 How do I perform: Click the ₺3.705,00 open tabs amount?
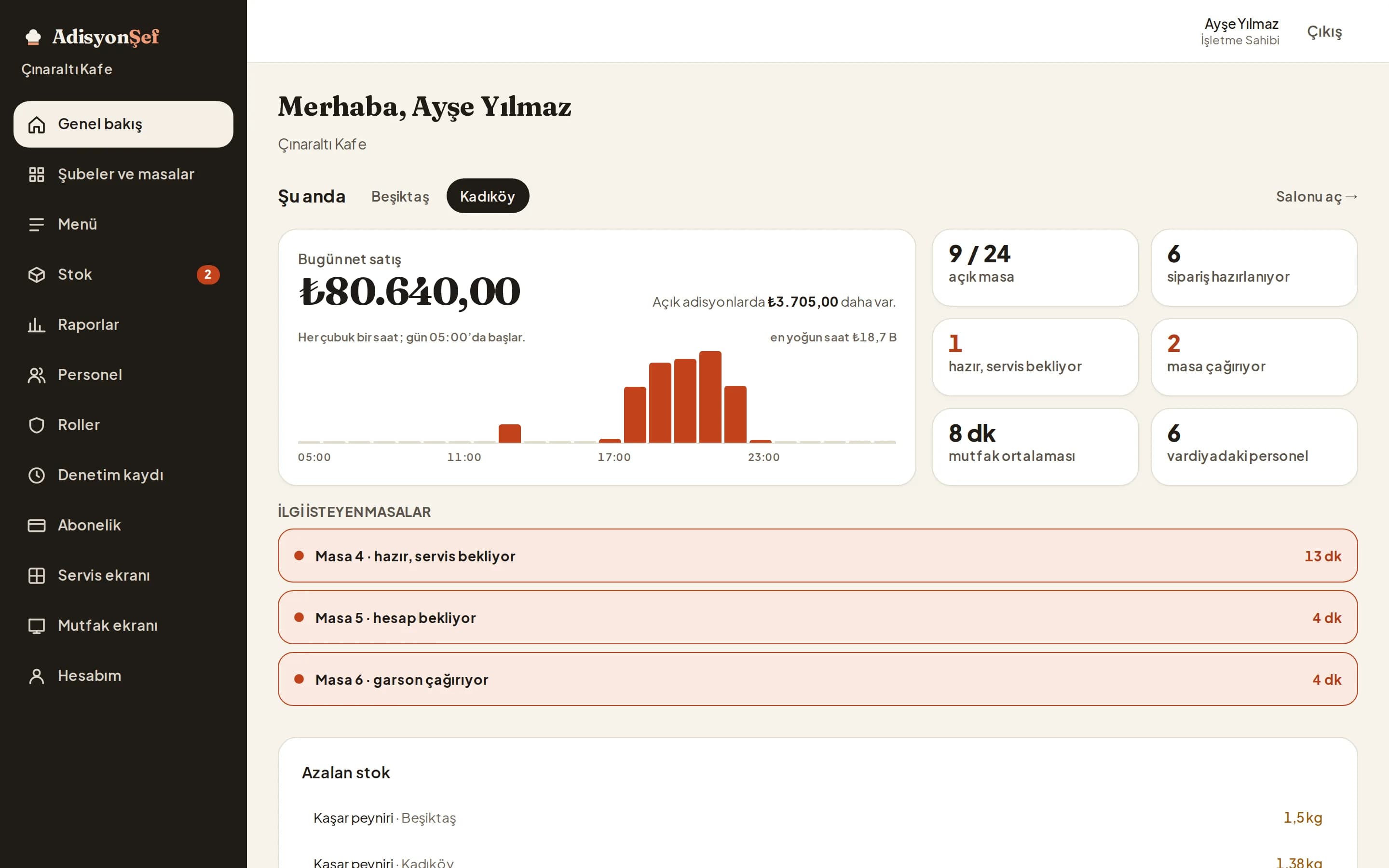(x=803, y=302)
